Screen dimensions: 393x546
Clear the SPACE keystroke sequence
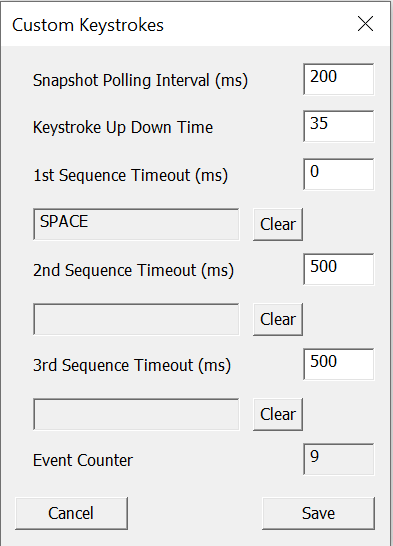(278, 224)
